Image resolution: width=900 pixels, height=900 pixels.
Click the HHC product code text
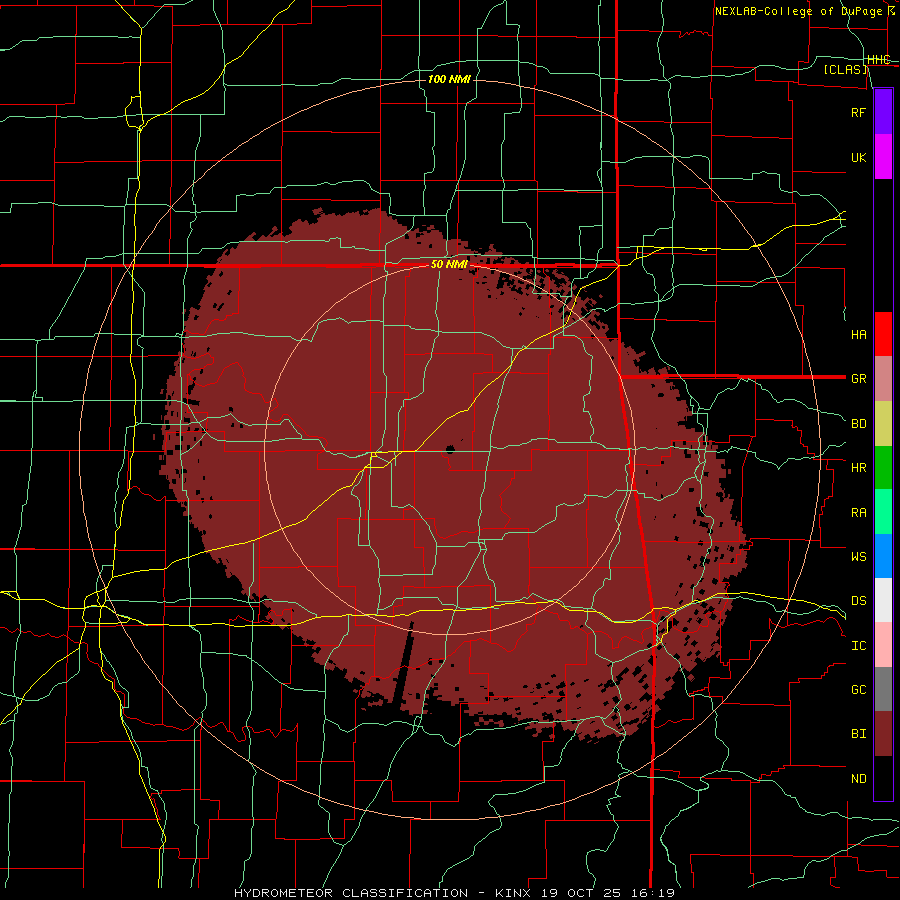[x=879, y=60]
